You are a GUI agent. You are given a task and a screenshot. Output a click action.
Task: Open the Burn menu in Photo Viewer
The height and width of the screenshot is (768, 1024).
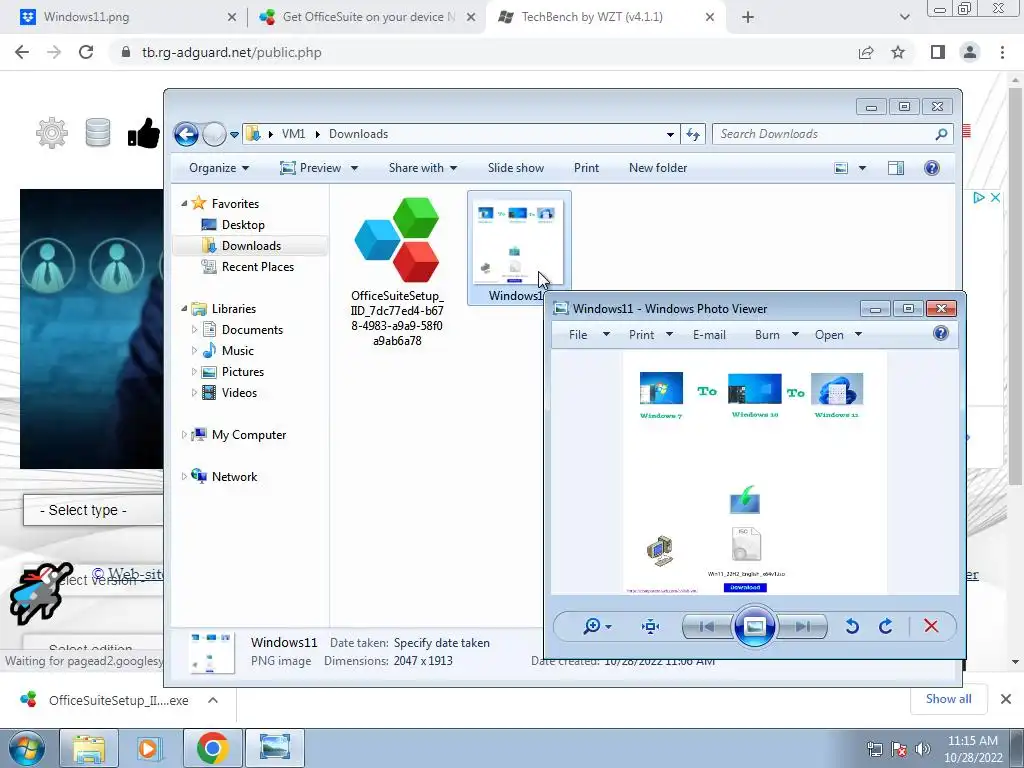coord(776,334)
